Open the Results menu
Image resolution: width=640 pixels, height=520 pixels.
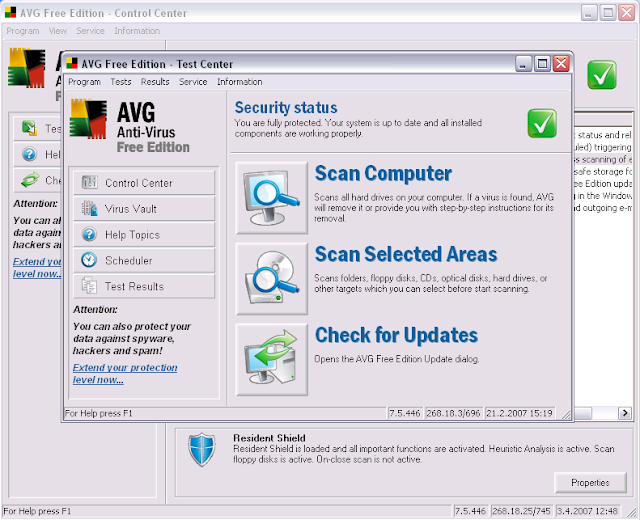coord(155,82)
